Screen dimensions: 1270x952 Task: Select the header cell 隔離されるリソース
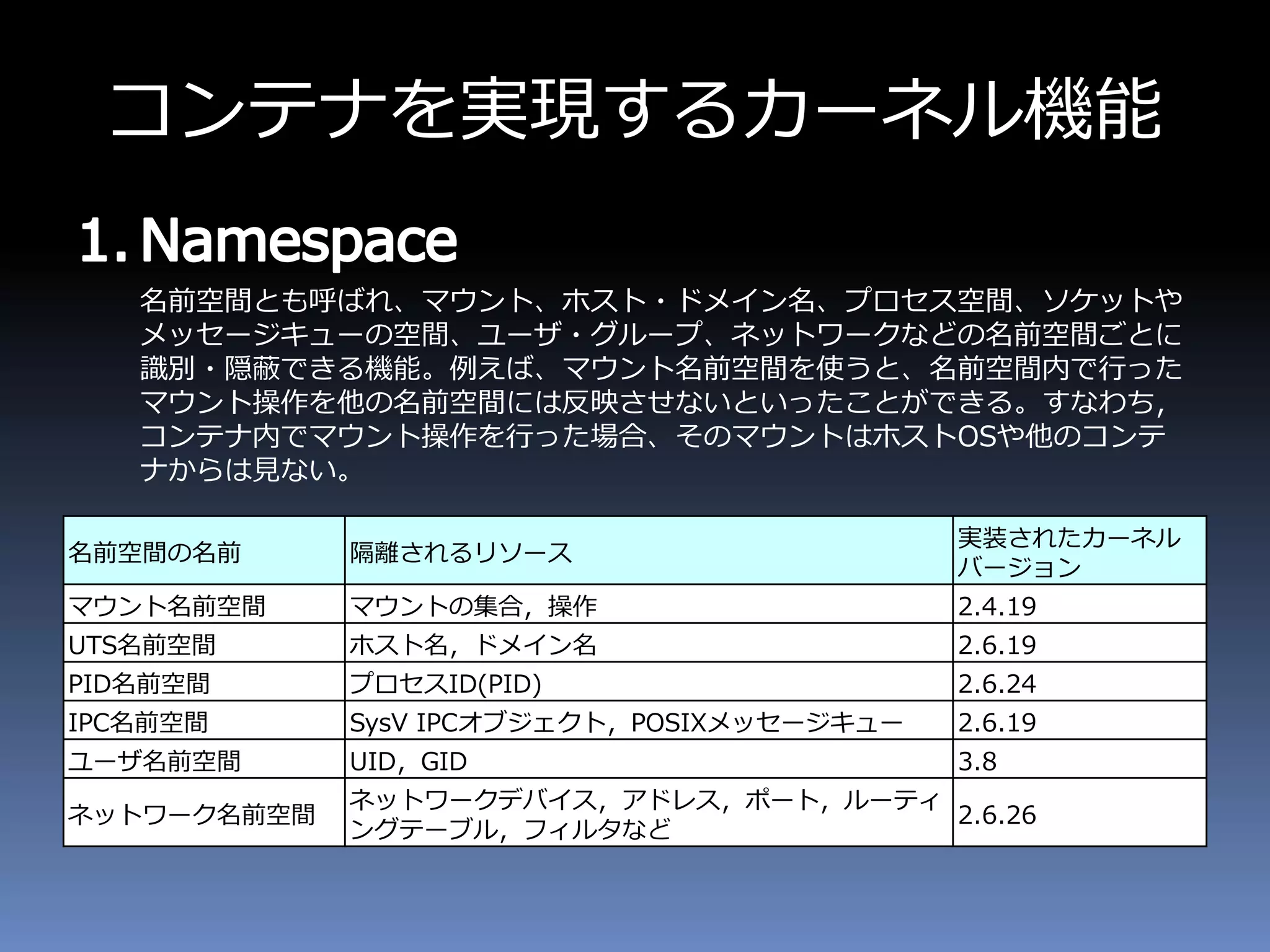[x=460, y=552]
